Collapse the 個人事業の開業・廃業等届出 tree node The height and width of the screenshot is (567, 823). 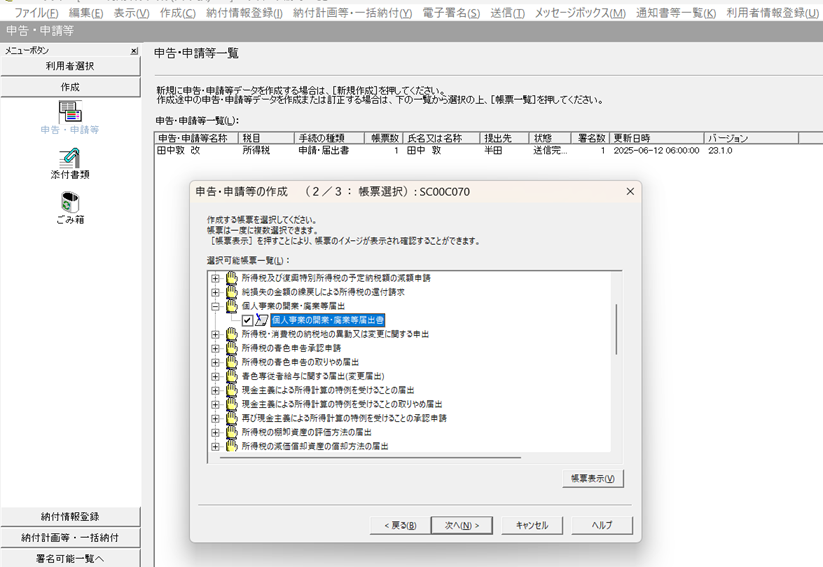click(x=215, y=306)
